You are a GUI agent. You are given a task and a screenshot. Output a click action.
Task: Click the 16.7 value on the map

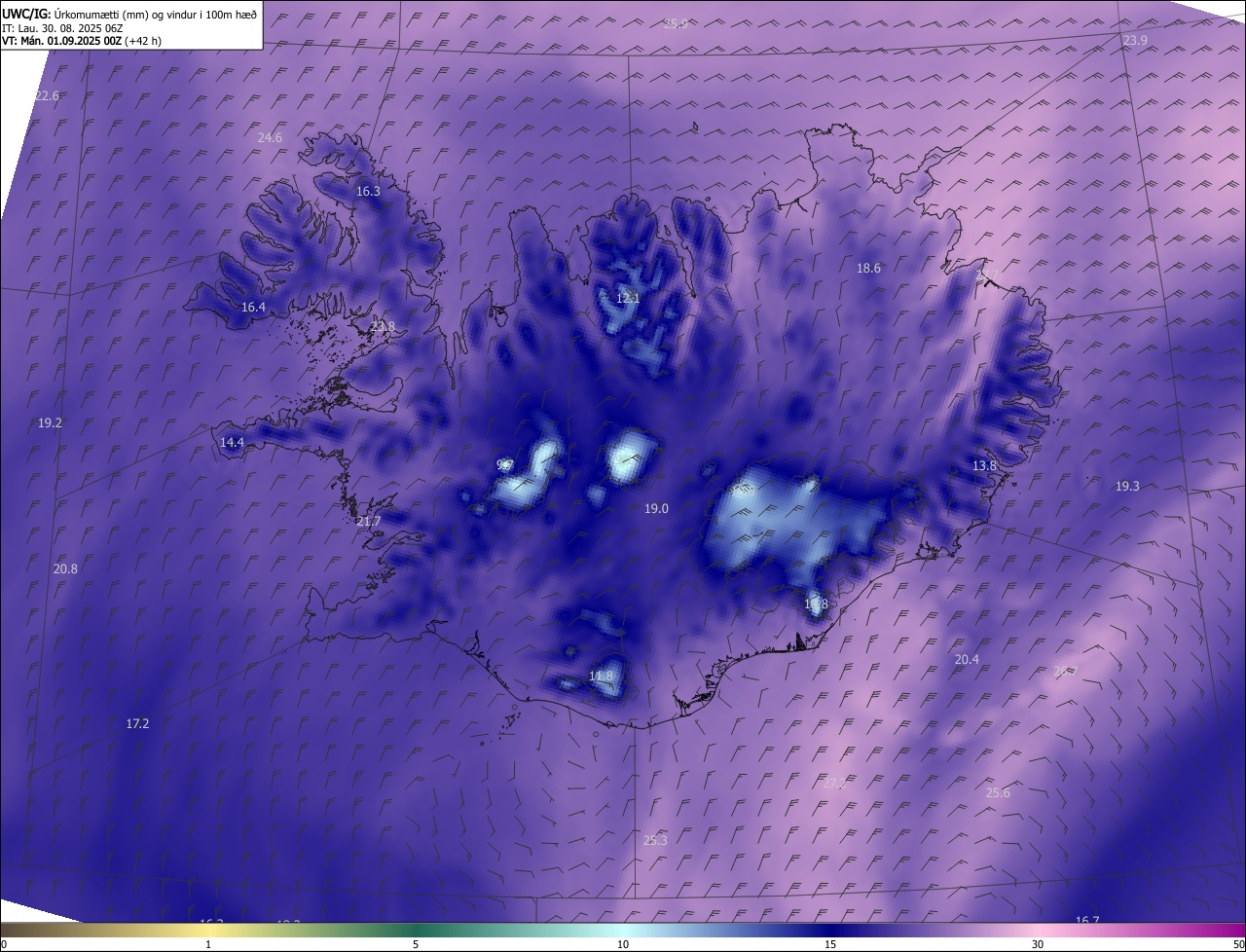click(1087, 920)
